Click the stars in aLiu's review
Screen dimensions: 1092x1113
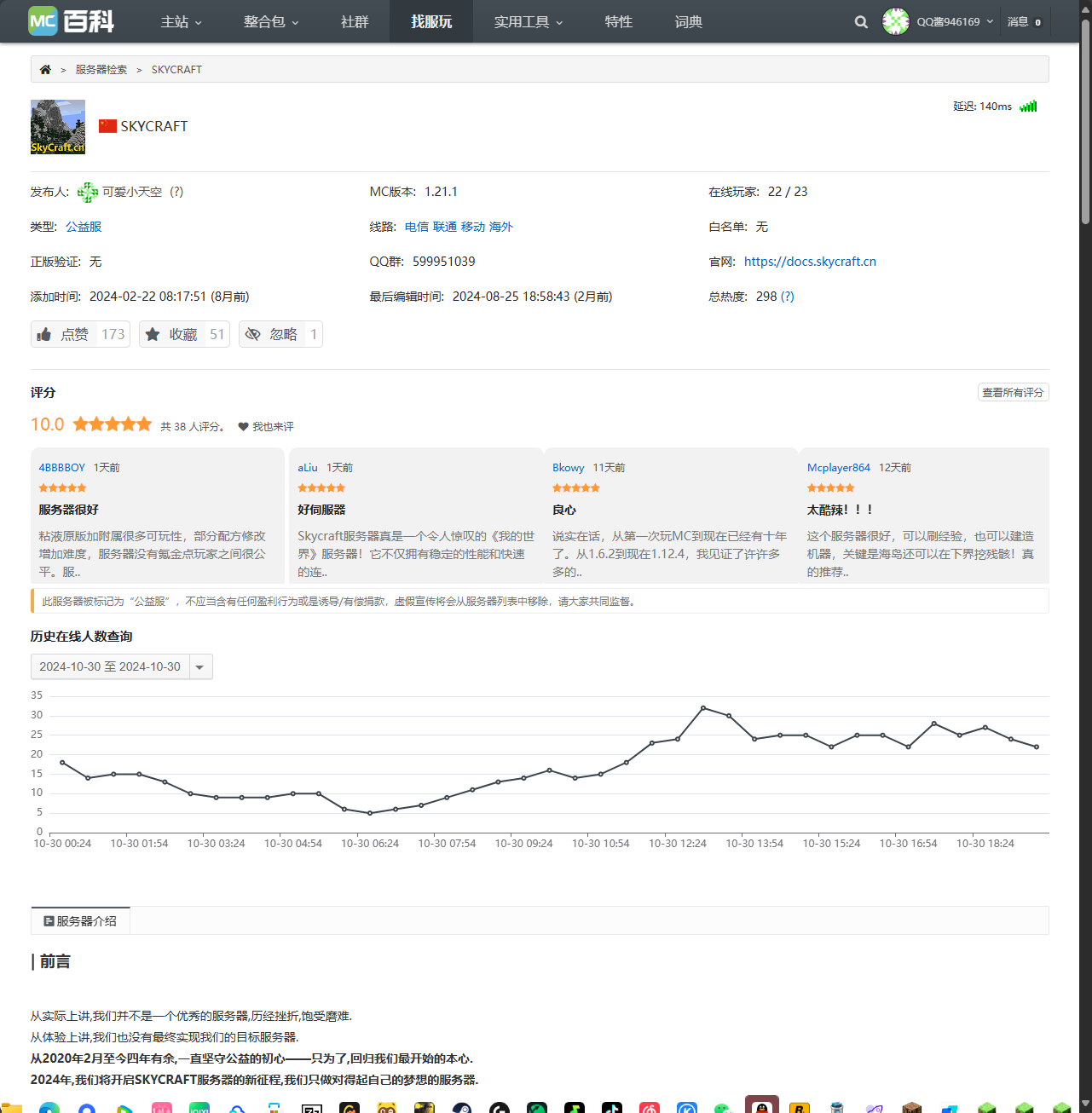321,488
